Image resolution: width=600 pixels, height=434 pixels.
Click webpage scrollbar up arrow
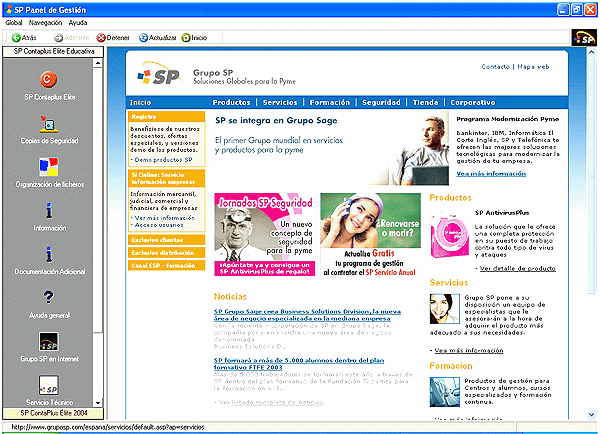592,52
